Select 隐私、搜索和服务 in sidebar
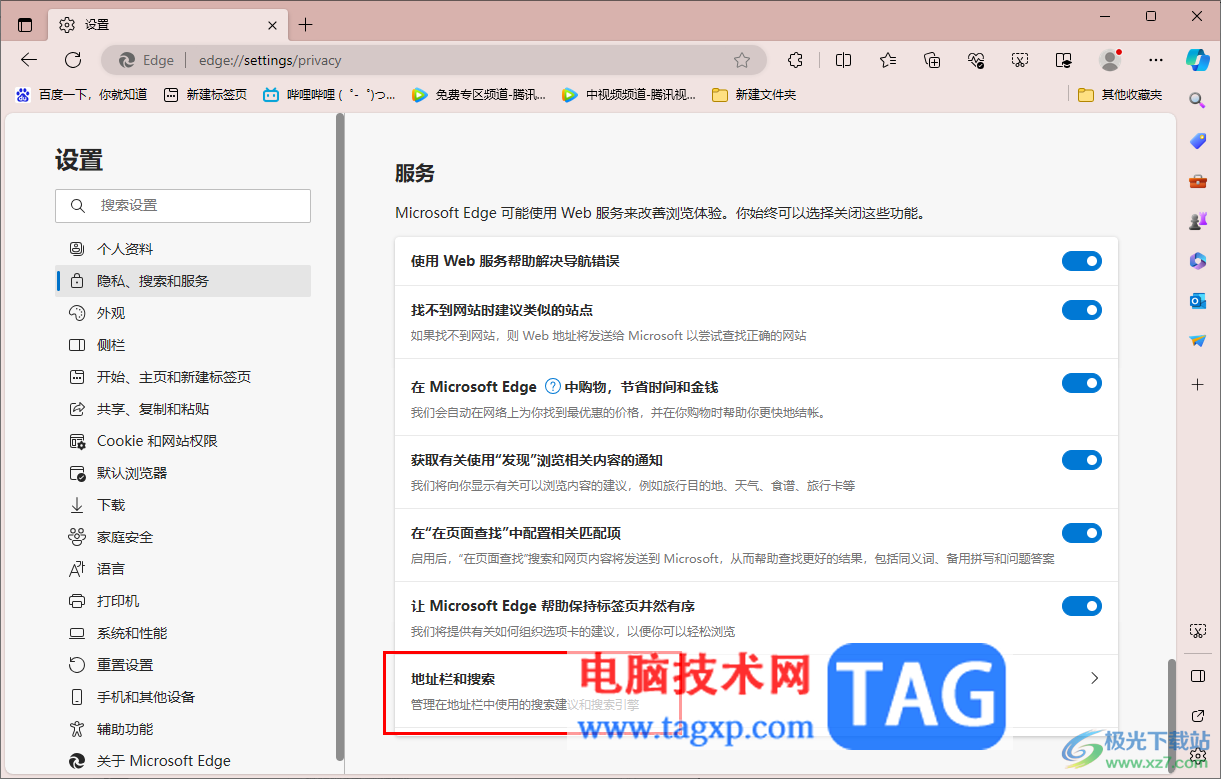The height and width of the screenshot is (779, 1221). coord(183,281)
